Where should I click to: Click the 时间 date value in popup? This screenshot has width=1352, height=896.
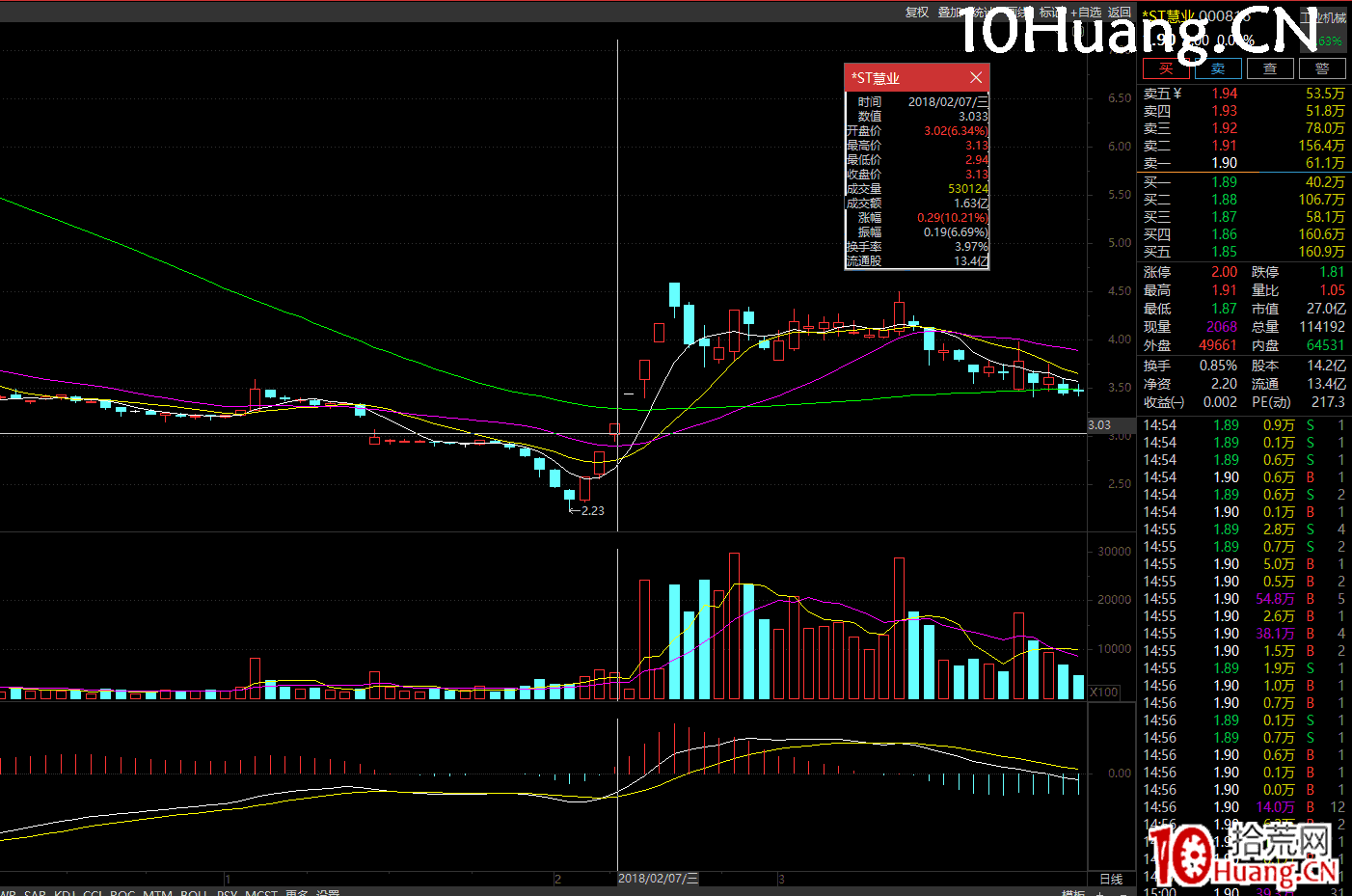(949, 102)
